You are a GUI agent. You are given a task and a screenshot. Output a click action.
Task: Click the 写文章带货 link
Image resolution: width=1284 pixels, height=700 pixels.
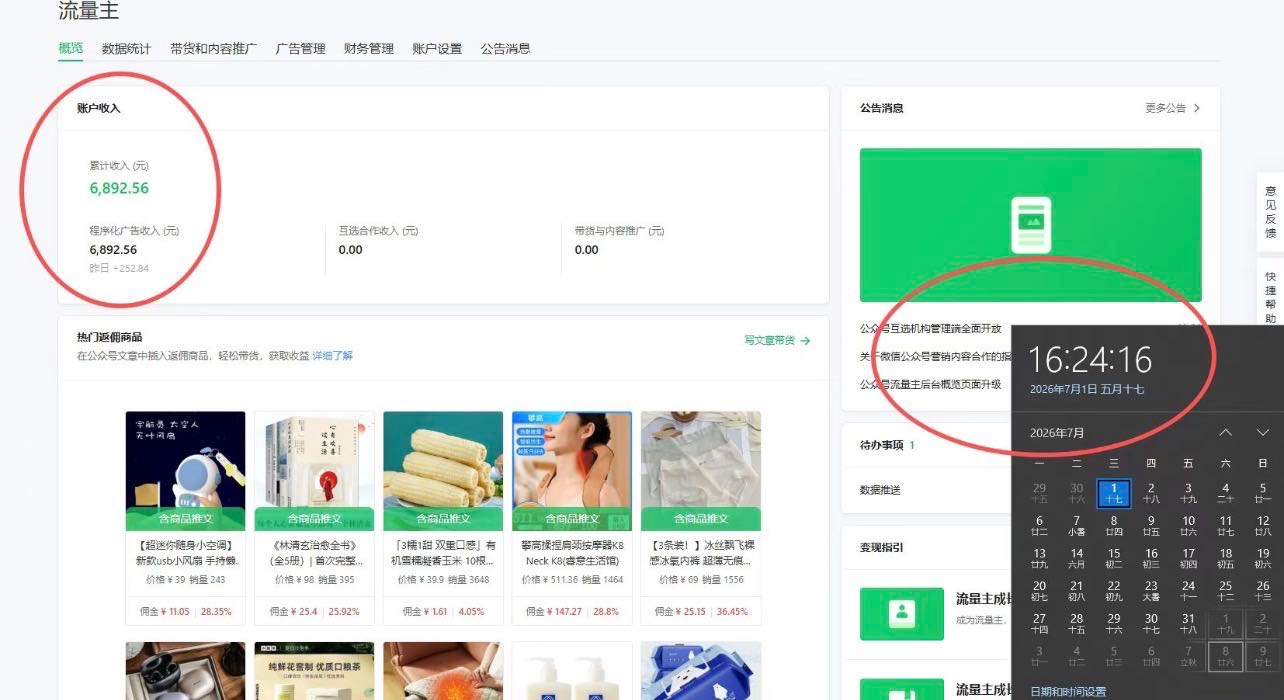coord(769,340)
